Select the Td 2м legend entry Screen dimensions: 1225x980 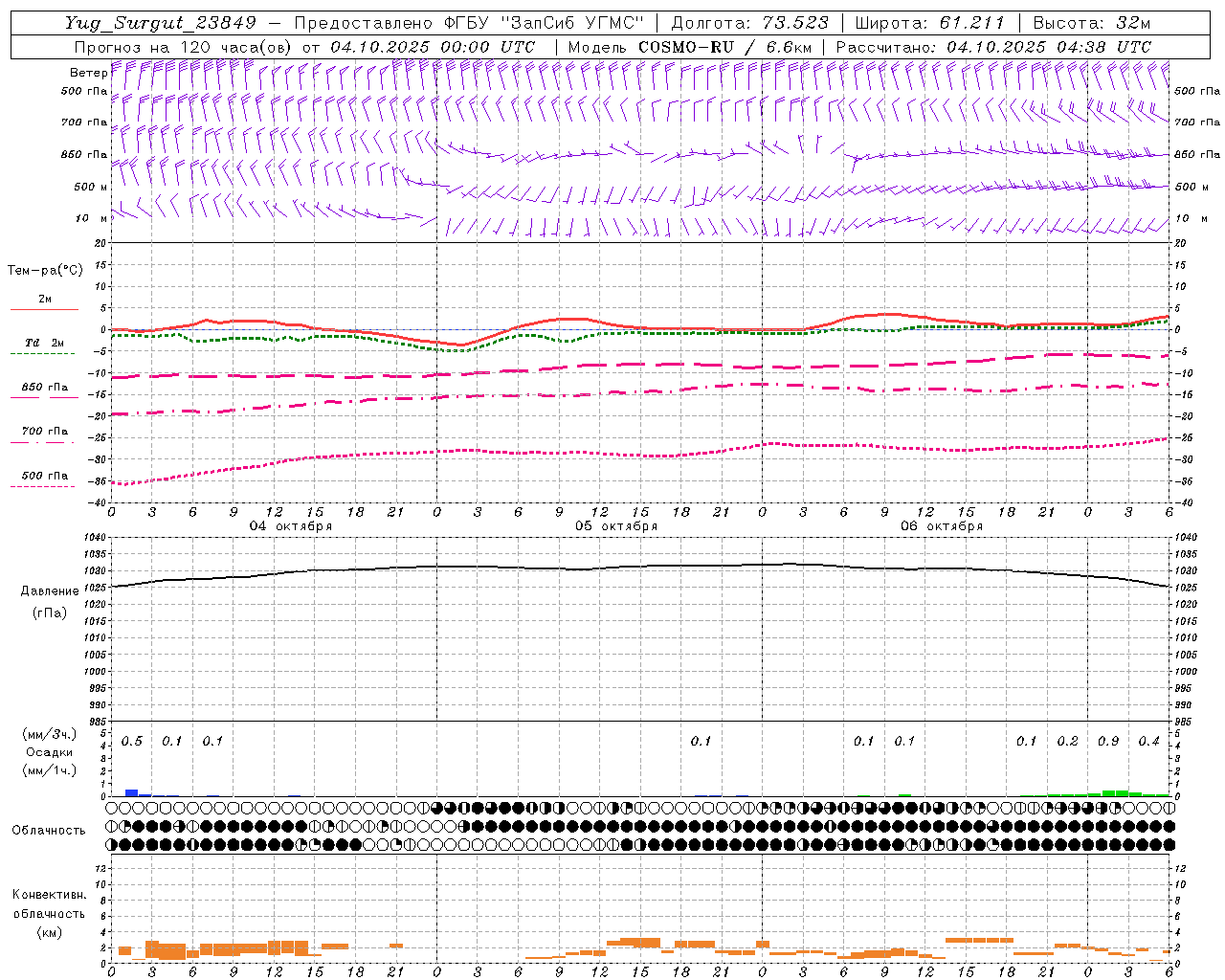pos(44,345)
